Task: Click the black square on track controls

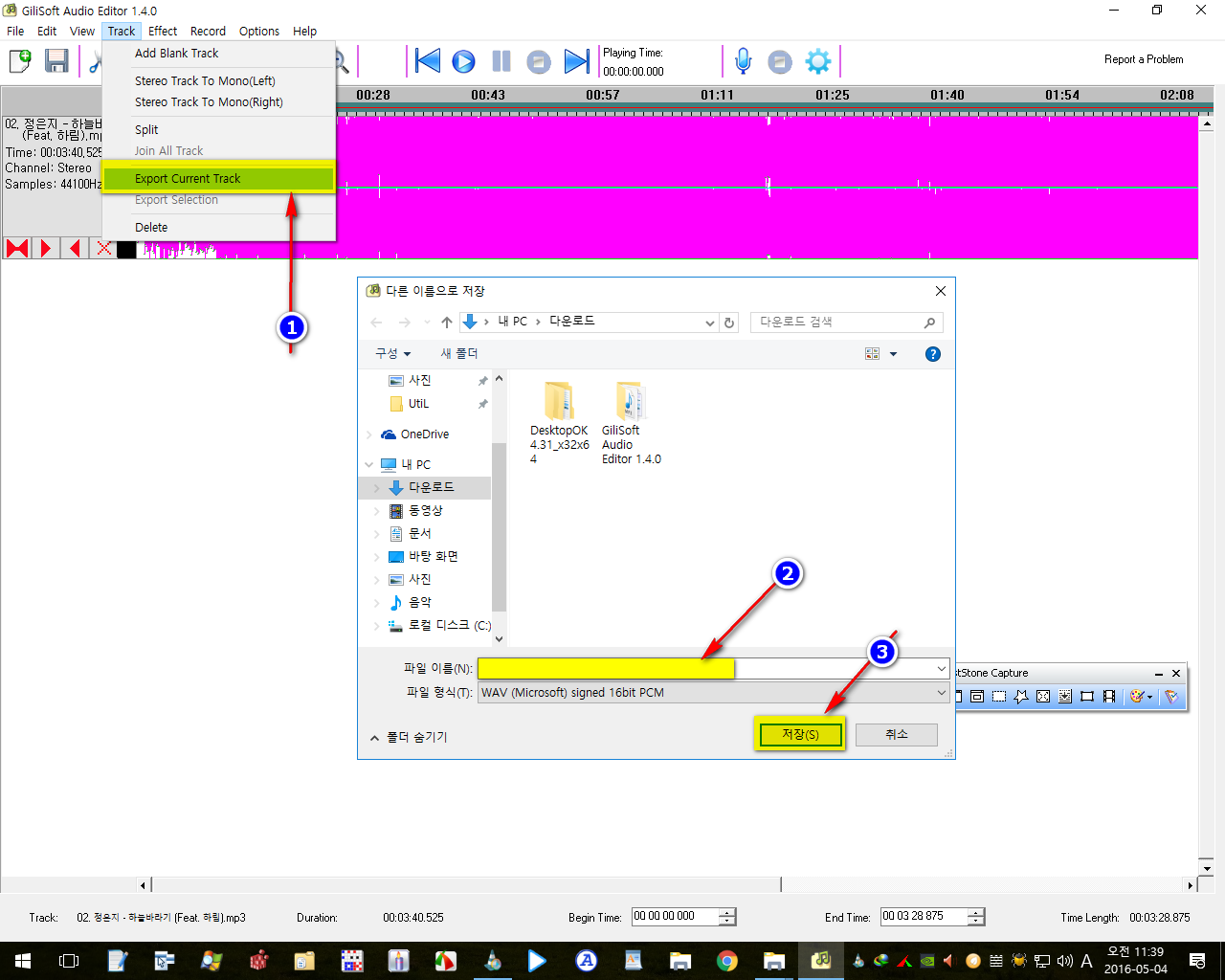Action: (x=126, y=249)
